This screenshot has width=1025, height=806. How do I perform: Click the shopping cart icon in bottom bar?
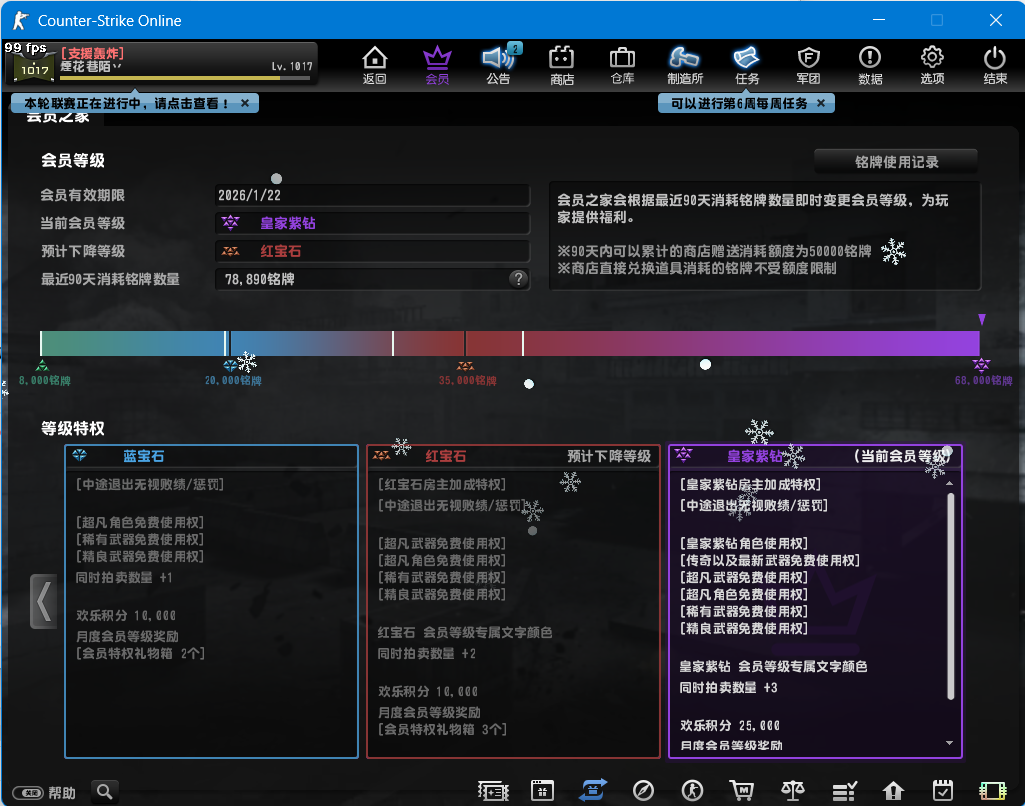point(742,791)
